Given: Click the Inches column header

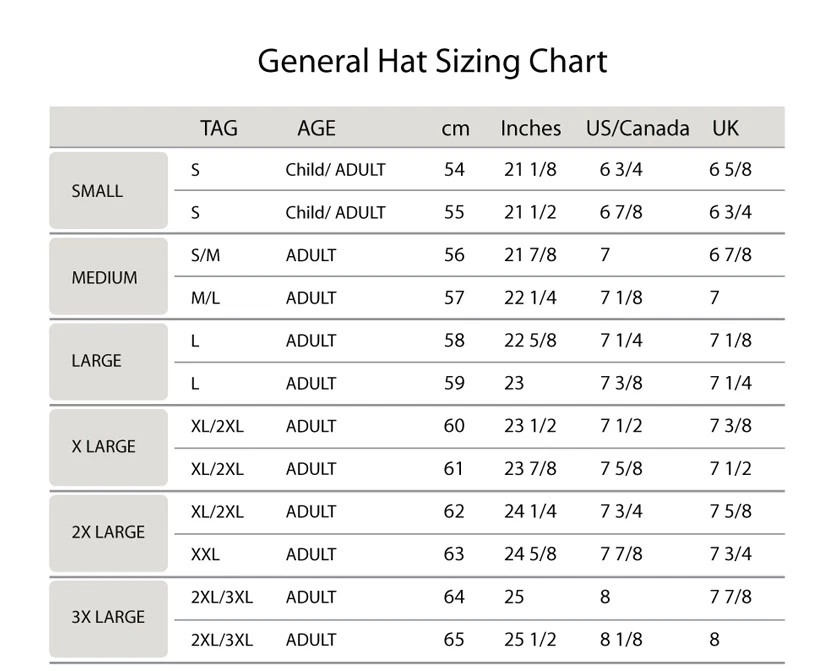Looking at the screenshot, I should [530, 128].
